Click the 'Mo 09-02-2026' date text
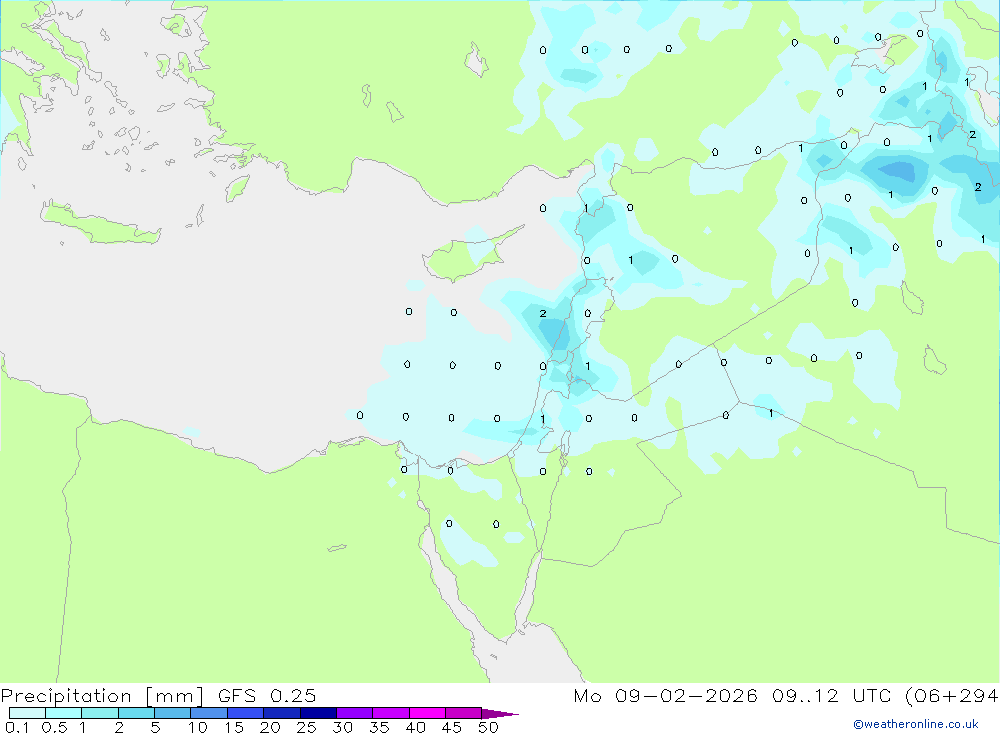This screenshot has width=1000, height=733. (x=665, y=695)
